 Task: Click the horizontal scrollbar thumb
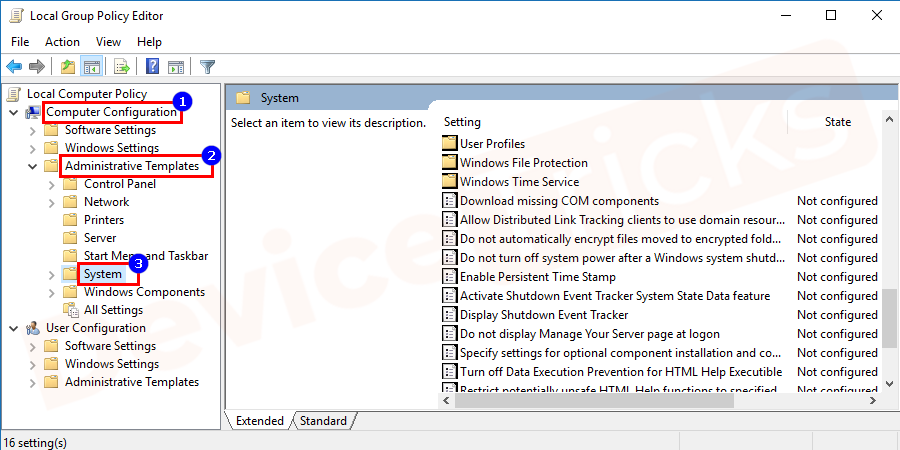(595, 401)
